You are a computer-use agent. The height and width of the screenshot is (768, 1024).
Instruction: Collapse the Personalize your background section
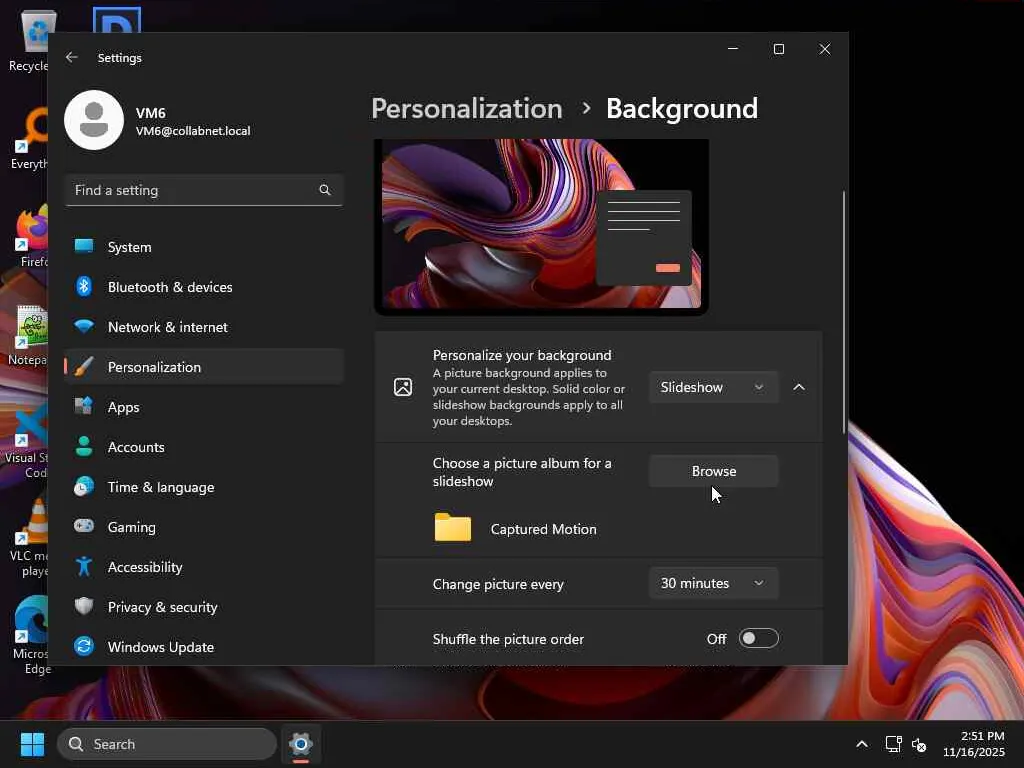pos(799,387)
